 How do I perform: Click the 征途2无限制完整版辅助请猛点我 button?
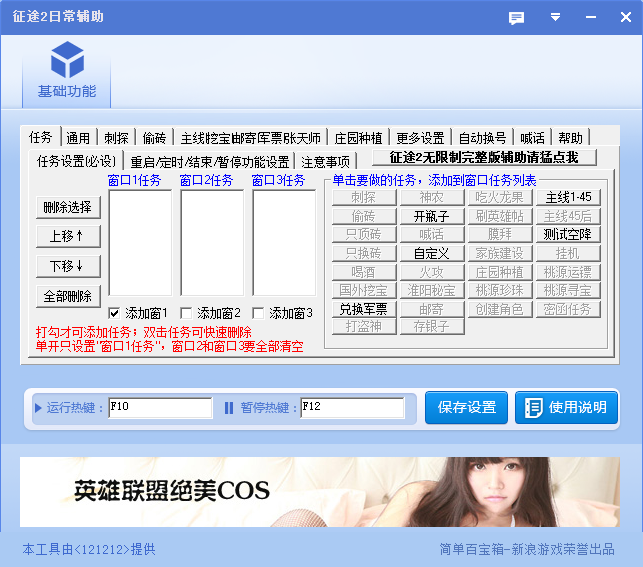tap(484, 157)
